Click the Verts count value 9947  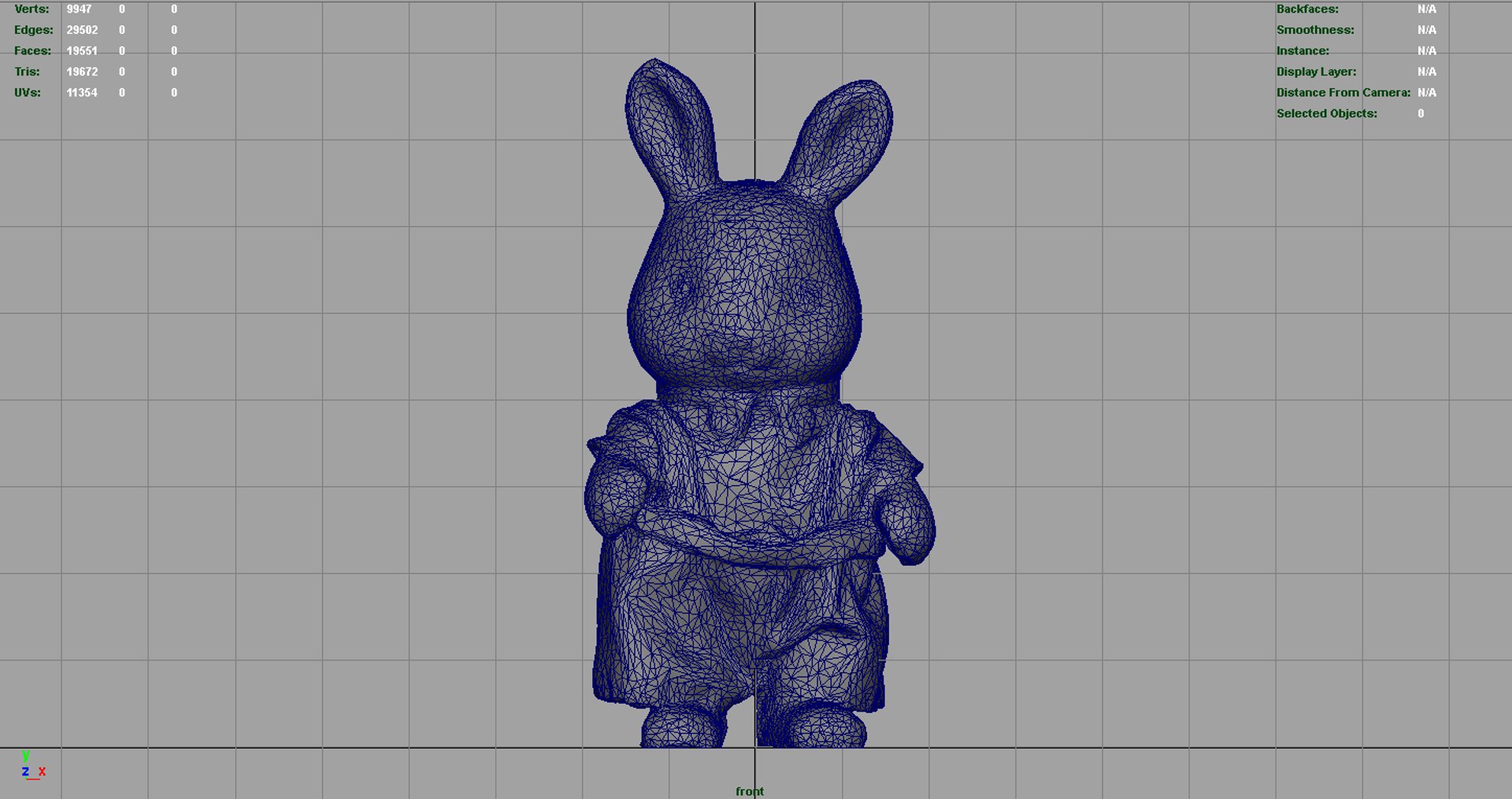[79, 9]
